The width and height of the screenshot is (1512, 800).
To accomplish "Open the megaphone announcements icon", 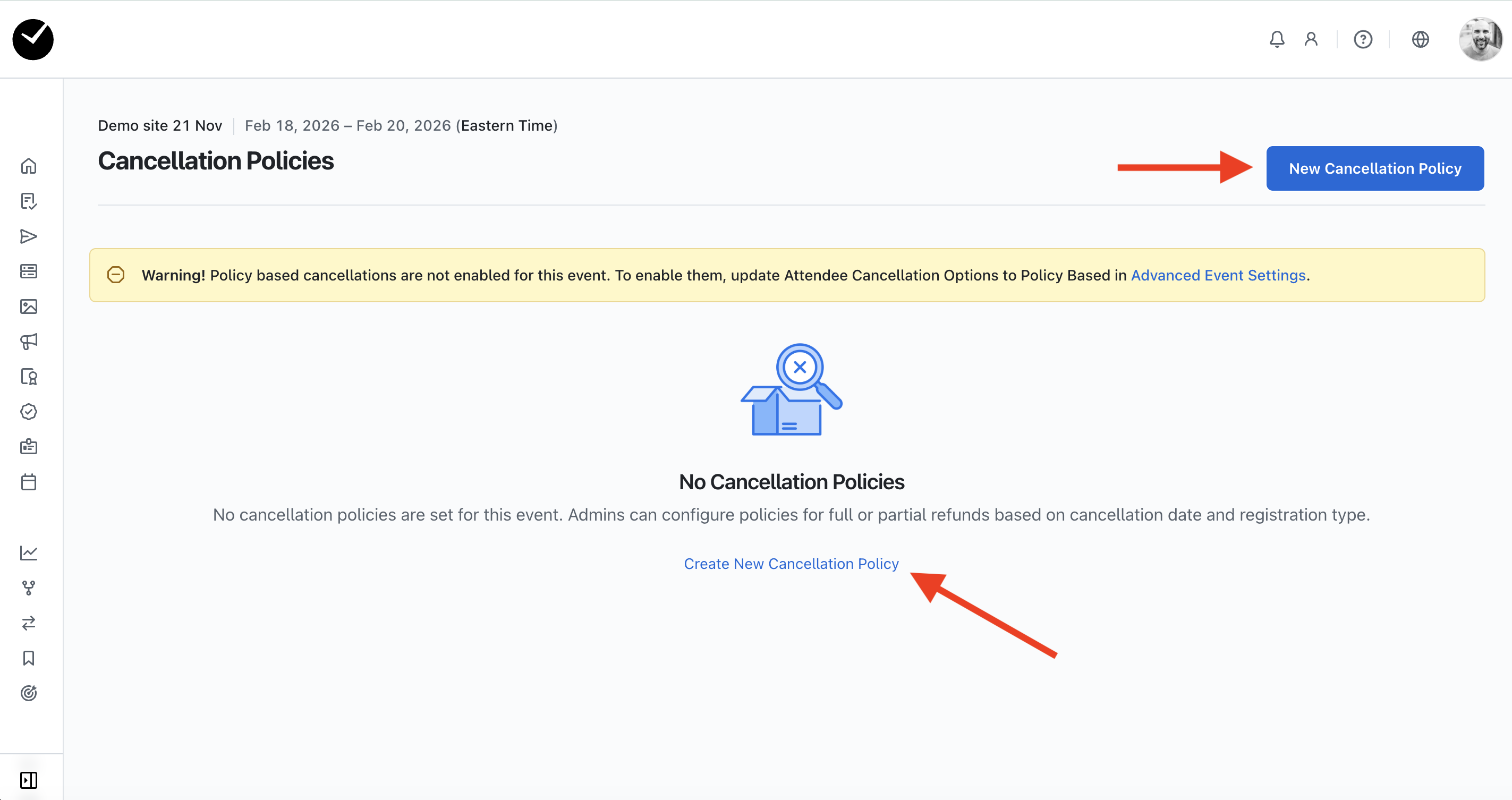I will (28, 342).
